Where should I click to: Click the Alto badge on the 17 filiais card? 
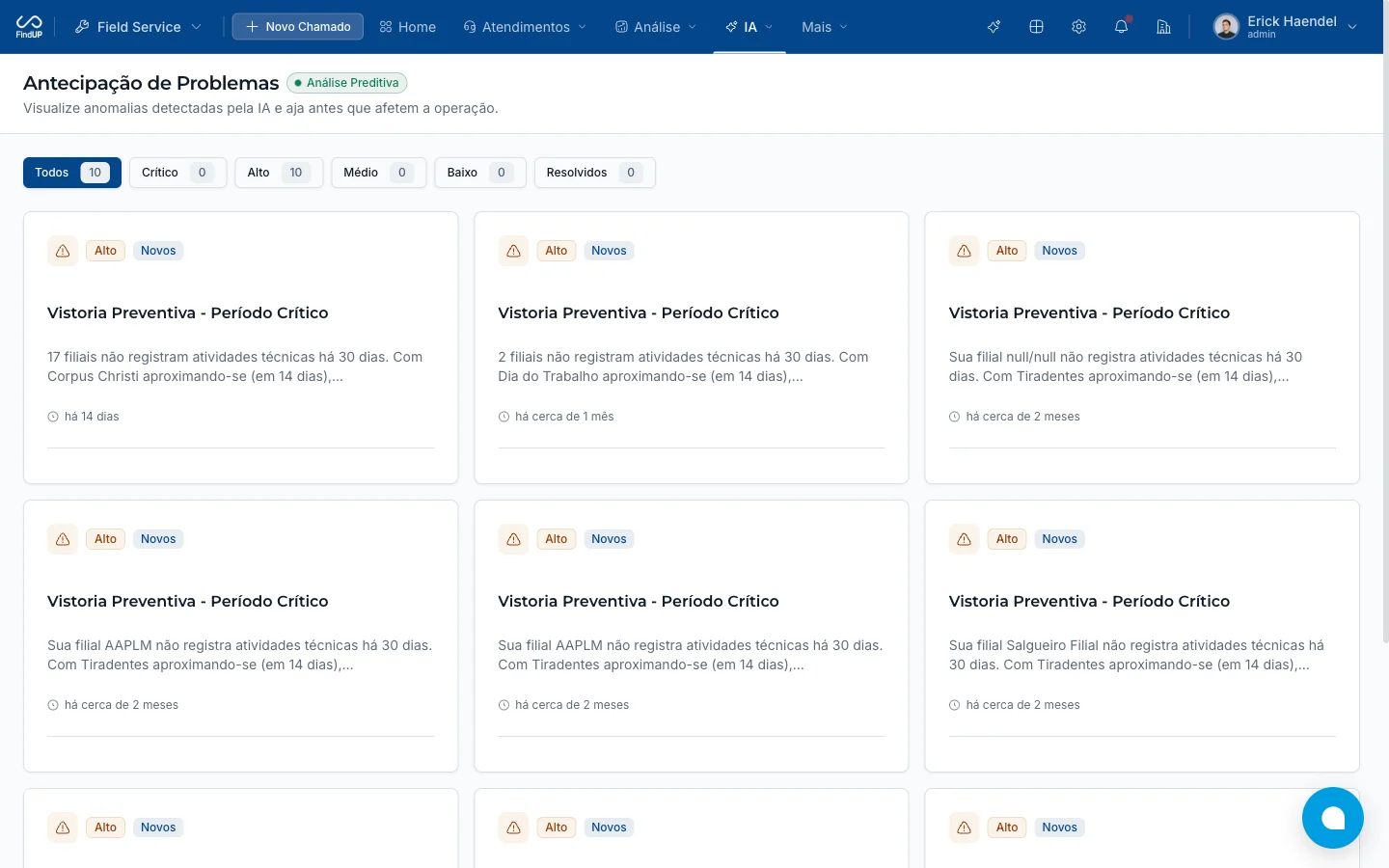tap(106, 251)
